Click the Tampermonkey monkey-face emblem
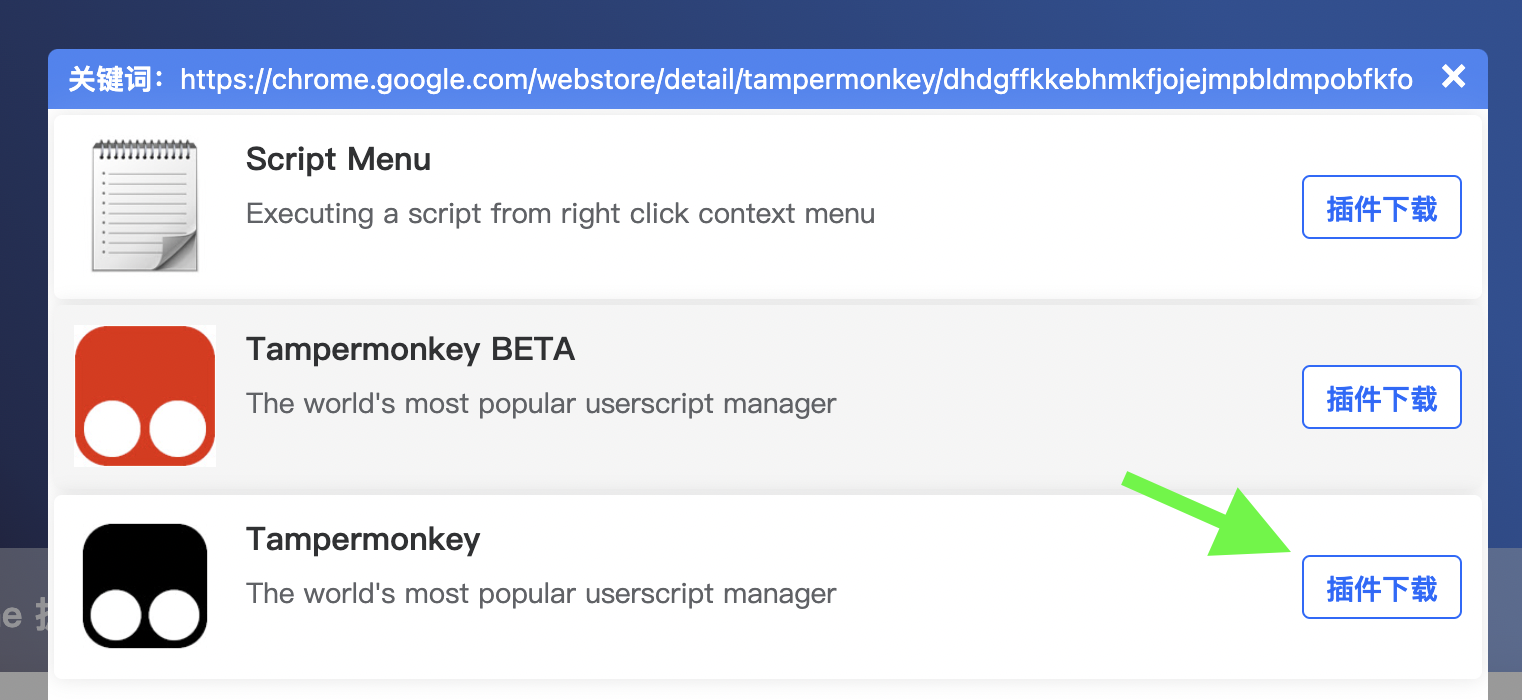Viewport: 1522px width, 700px height. tap(145, 585)
